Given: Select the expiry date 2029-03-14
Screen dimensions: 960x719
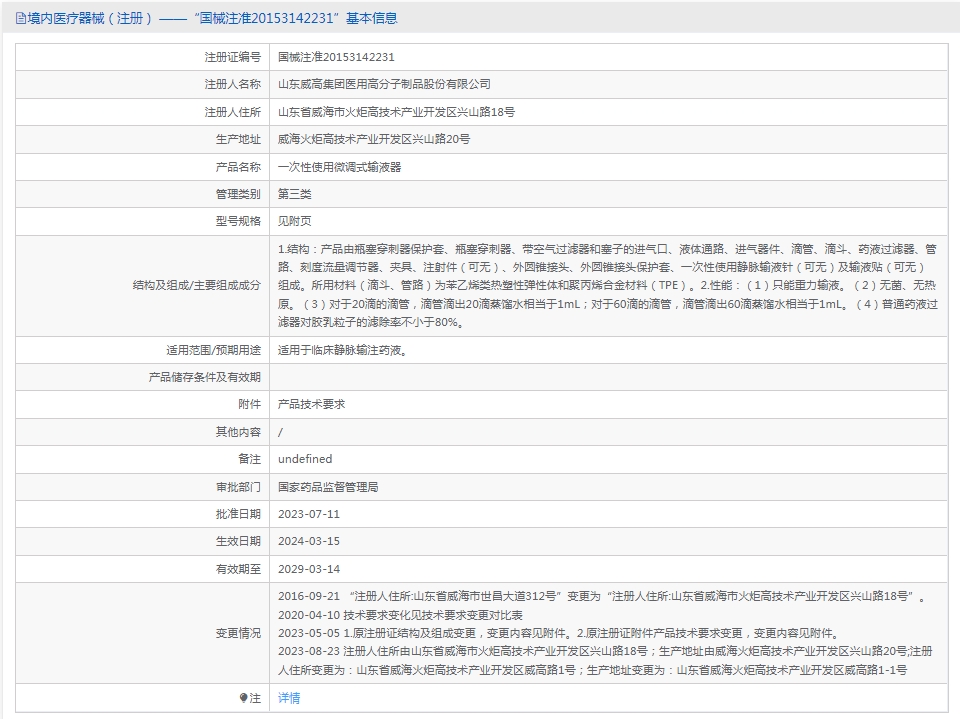Looking at the screenshot, I should (x=309, y=569).
